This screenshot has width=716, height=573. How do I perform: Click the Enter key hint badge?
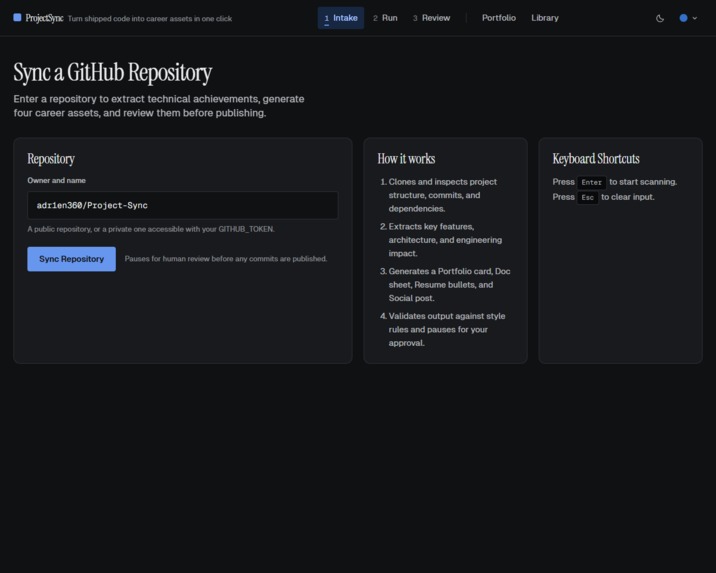click(591, 182)
